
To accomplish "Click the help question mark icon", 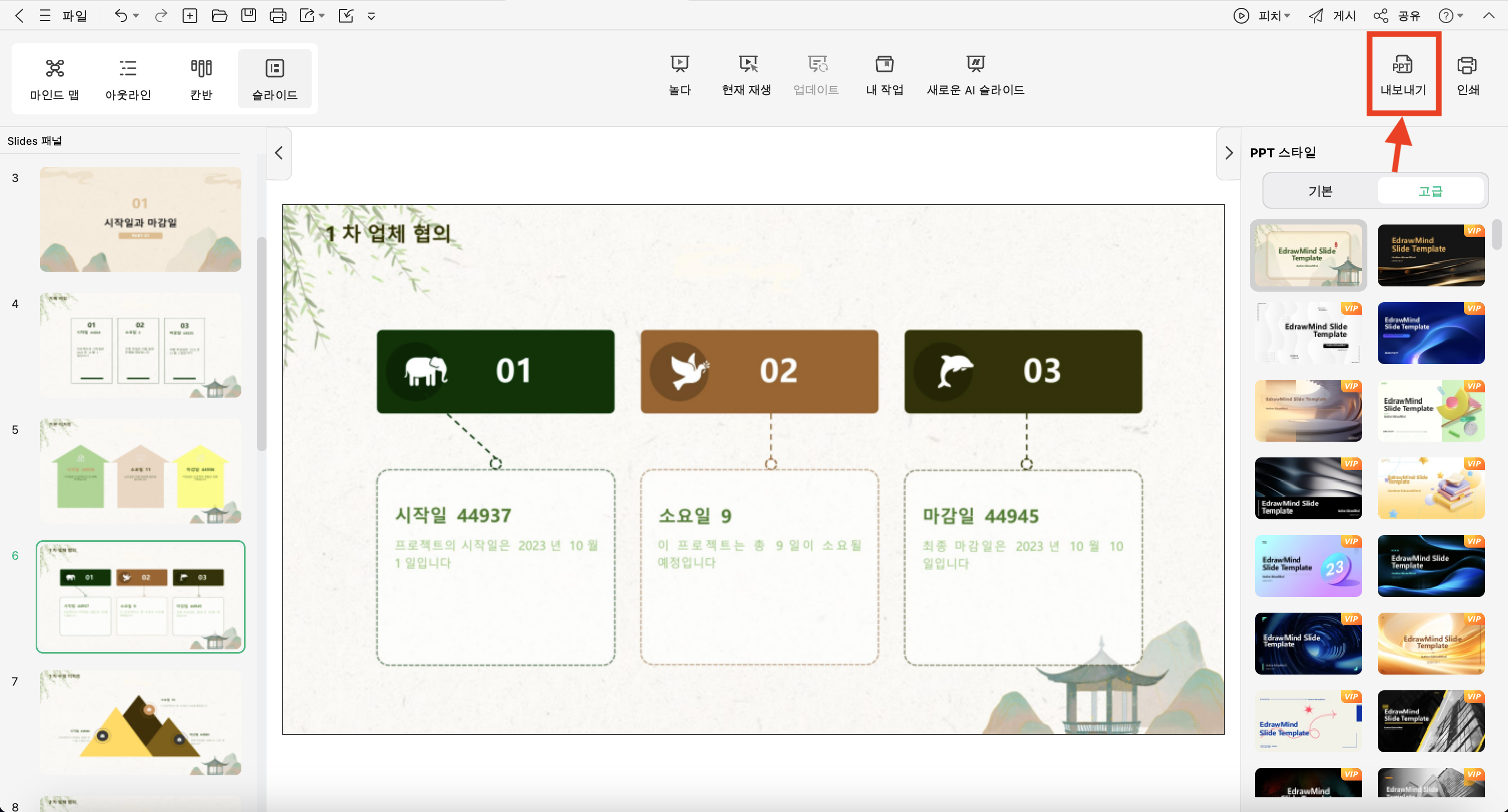I will (x=1446, y=16).
